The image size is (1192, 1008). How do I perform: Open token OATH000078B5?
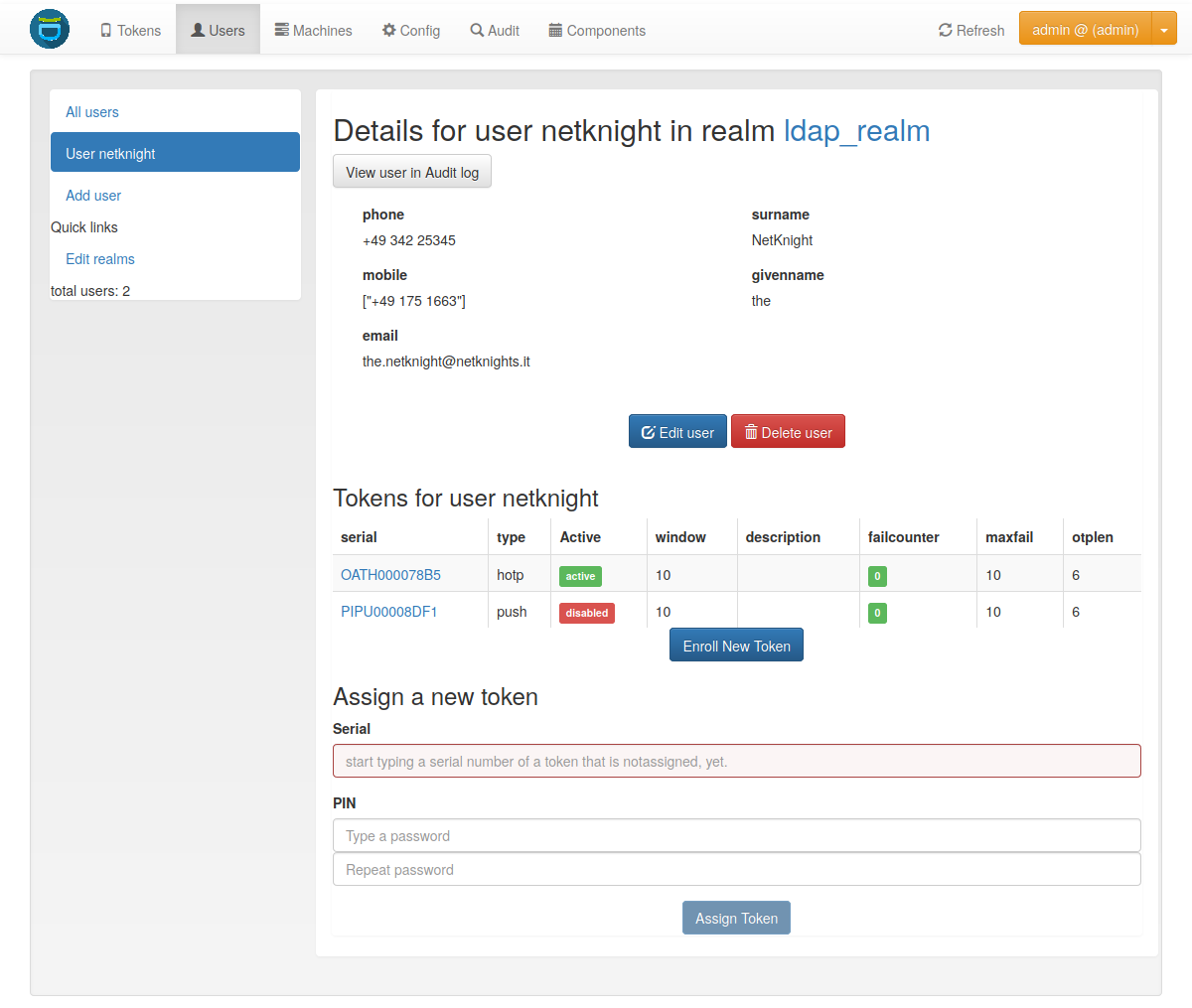point(390,575)
